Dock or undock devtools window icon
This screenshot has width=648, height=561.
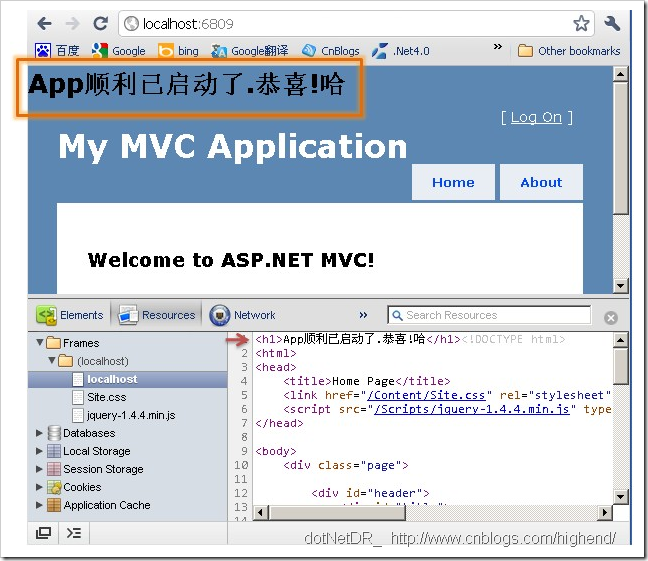point(43,533)
